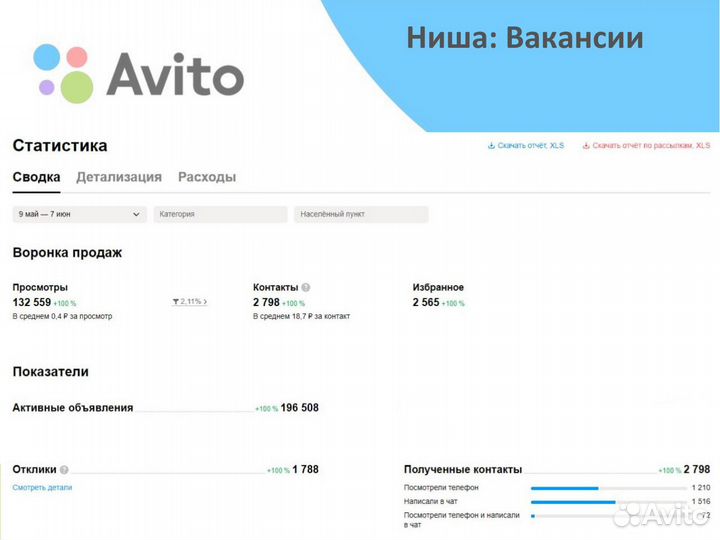Click the Отклики value 1 788
Screen dimensions: 720x540
(305, 469)
